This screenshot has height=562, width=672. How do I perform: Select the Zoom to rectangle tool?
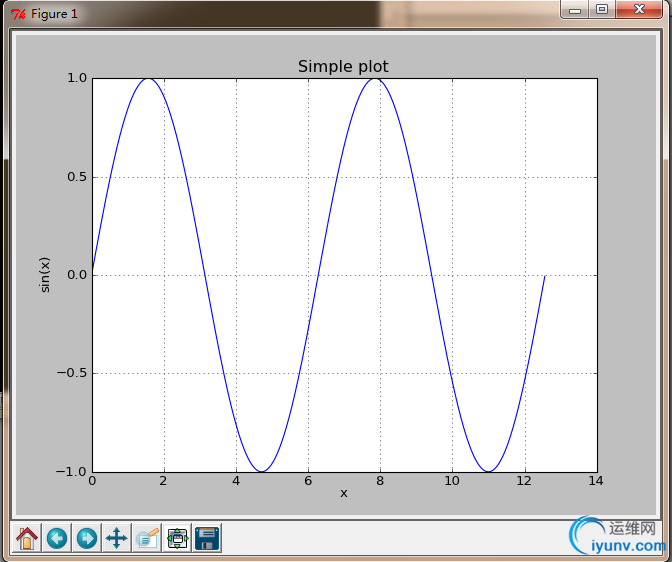point(147,538)
